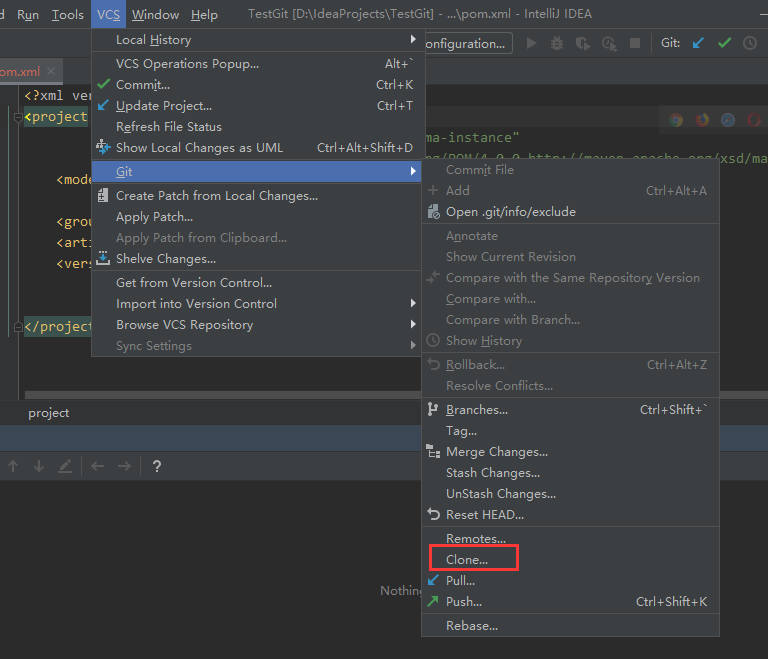Viewport: 768px width, 659px height.
Task: Open the Help menu
Action: coord(204,15)
